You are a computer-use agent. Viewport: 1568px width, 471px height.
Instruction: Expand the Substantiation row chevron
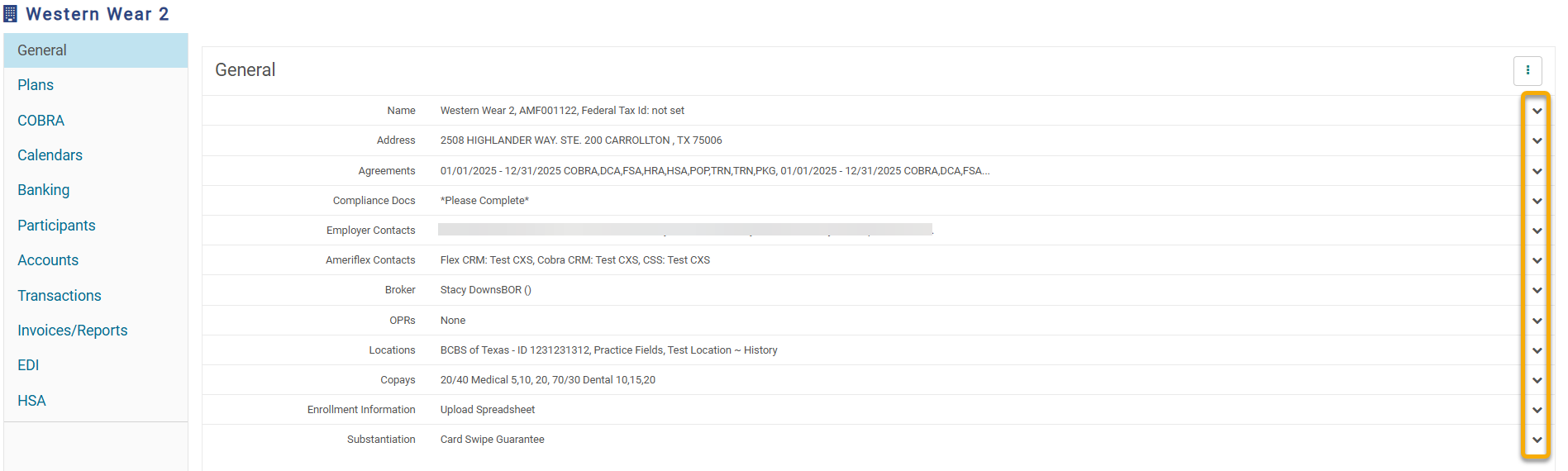(x=1537, y=440)
